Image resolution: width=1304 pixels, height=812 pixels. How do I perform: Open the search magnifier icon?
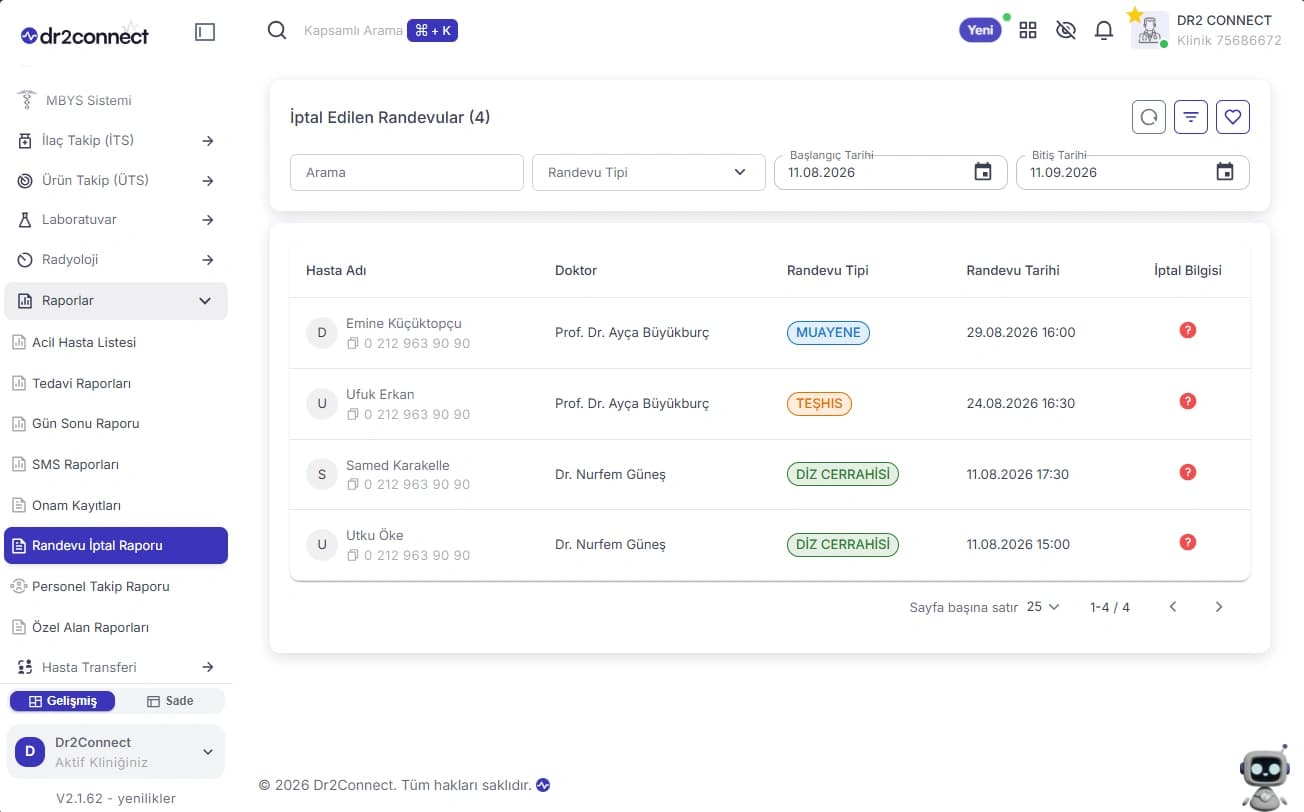click(277, 30)
